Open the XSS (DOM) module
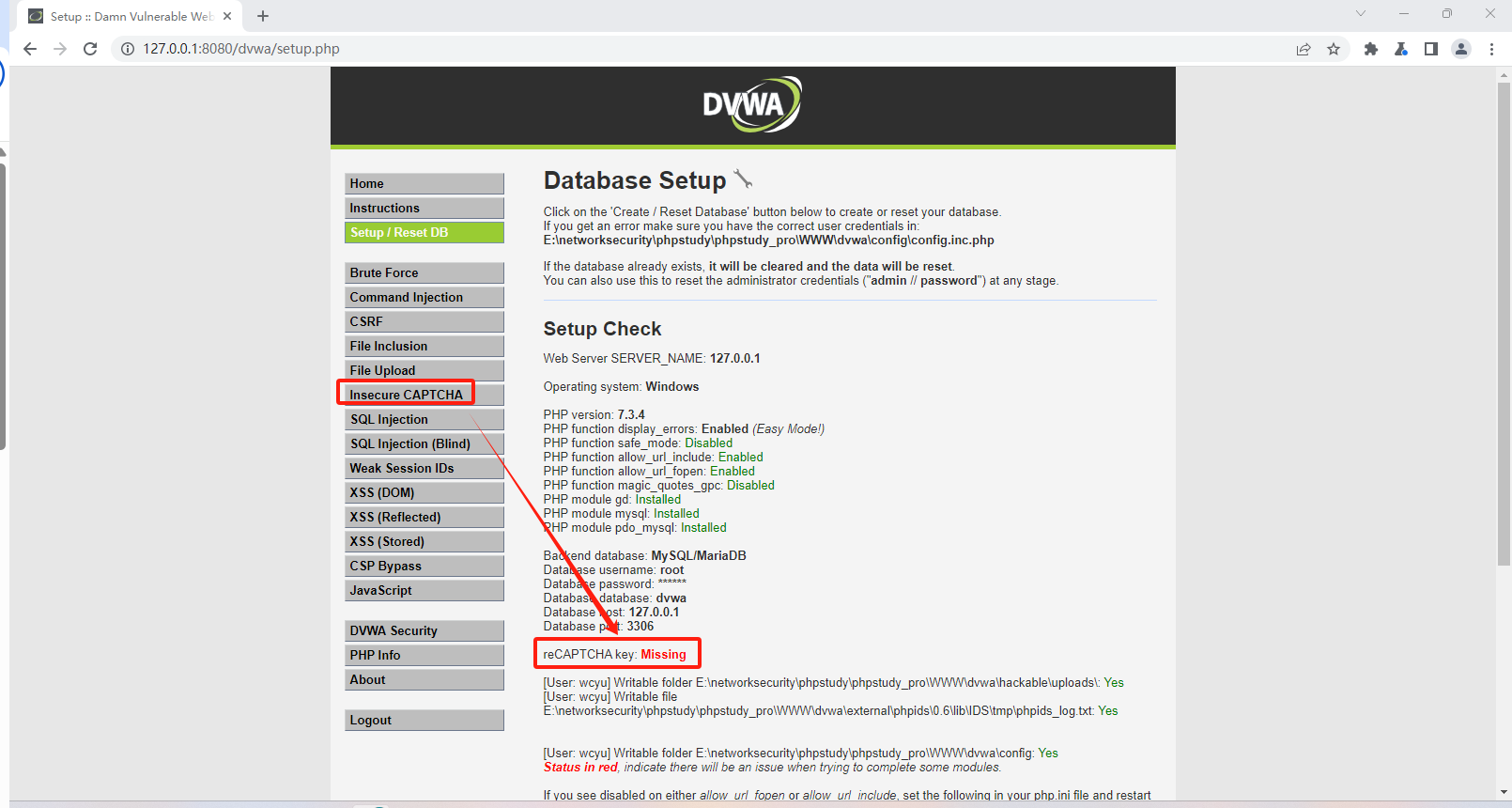 [424, 492]
